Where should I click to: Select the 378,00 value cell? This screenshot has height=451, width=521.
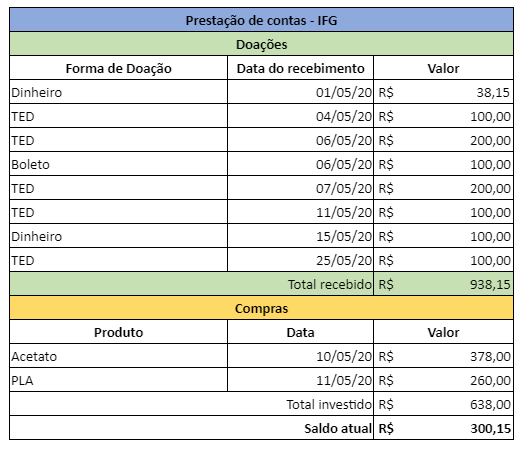443,356
